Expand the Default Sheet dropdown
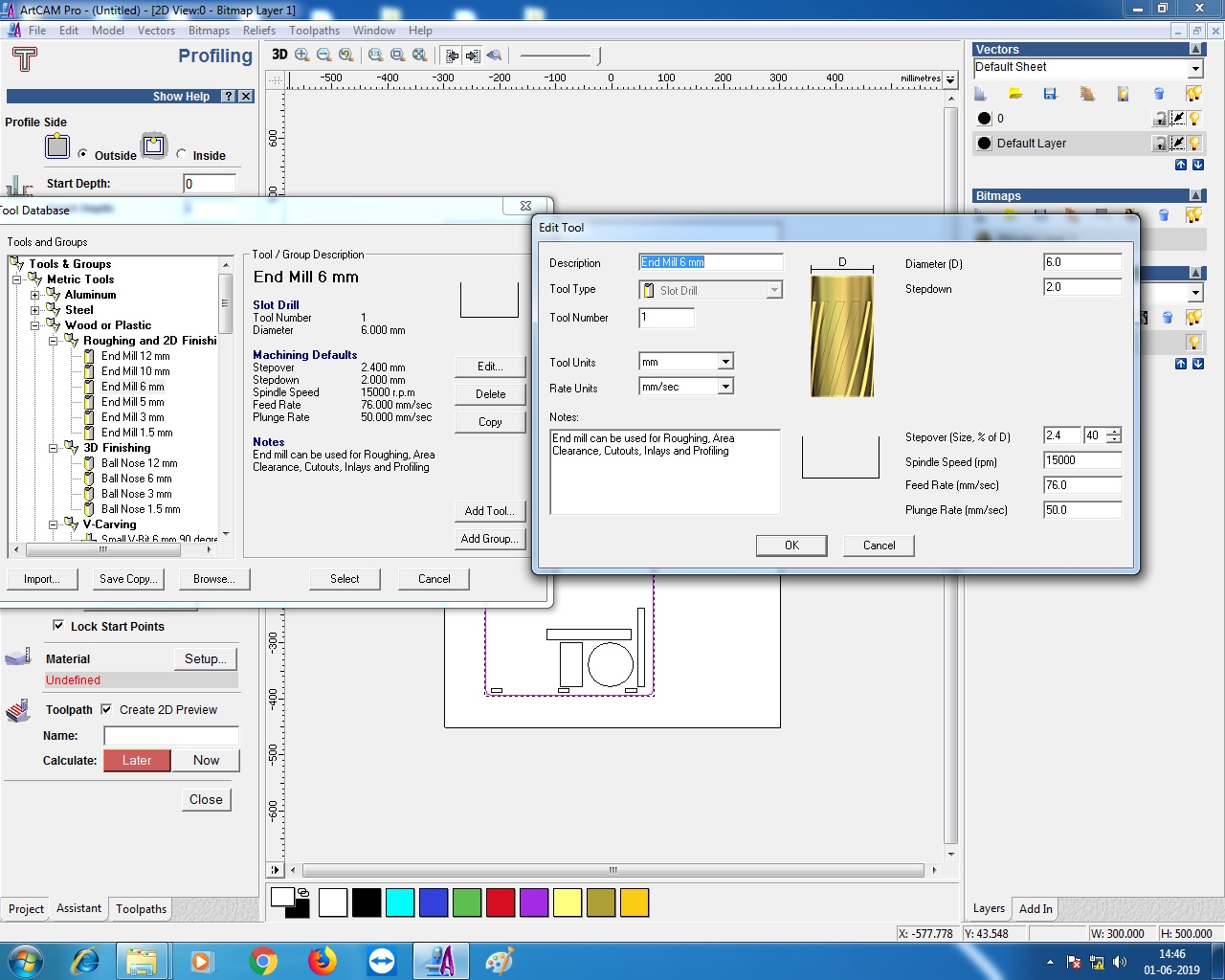This screenshot has height=980, width=1225. 1195,68
